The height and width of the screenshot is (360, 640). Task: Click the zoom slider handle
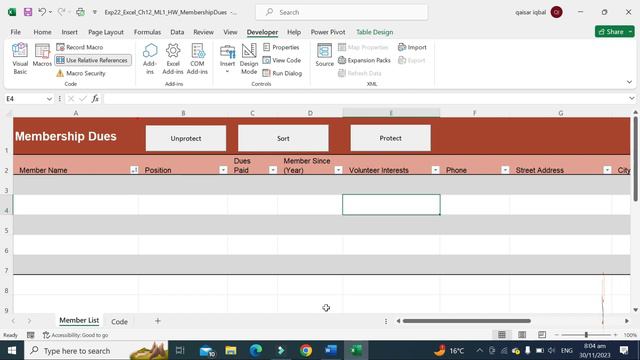(x=586, y=335)
